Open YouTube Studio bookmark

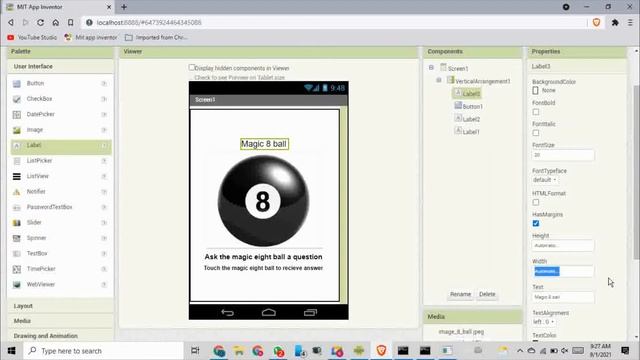point(32,37)
